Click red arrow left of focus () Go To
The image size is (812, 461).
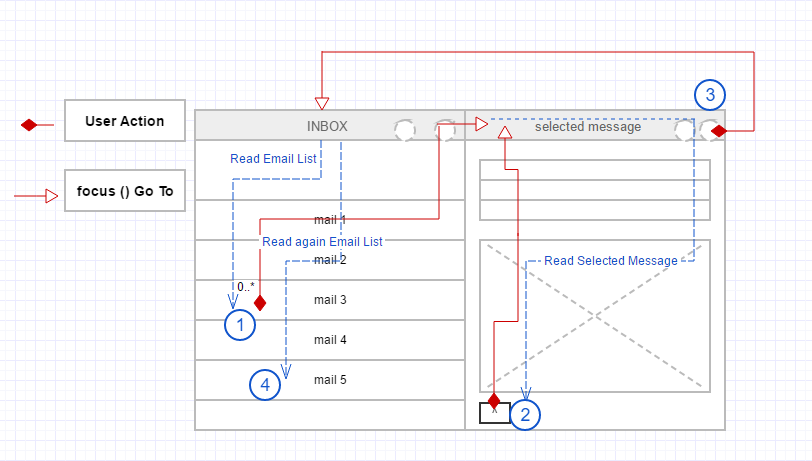(52, 197)
